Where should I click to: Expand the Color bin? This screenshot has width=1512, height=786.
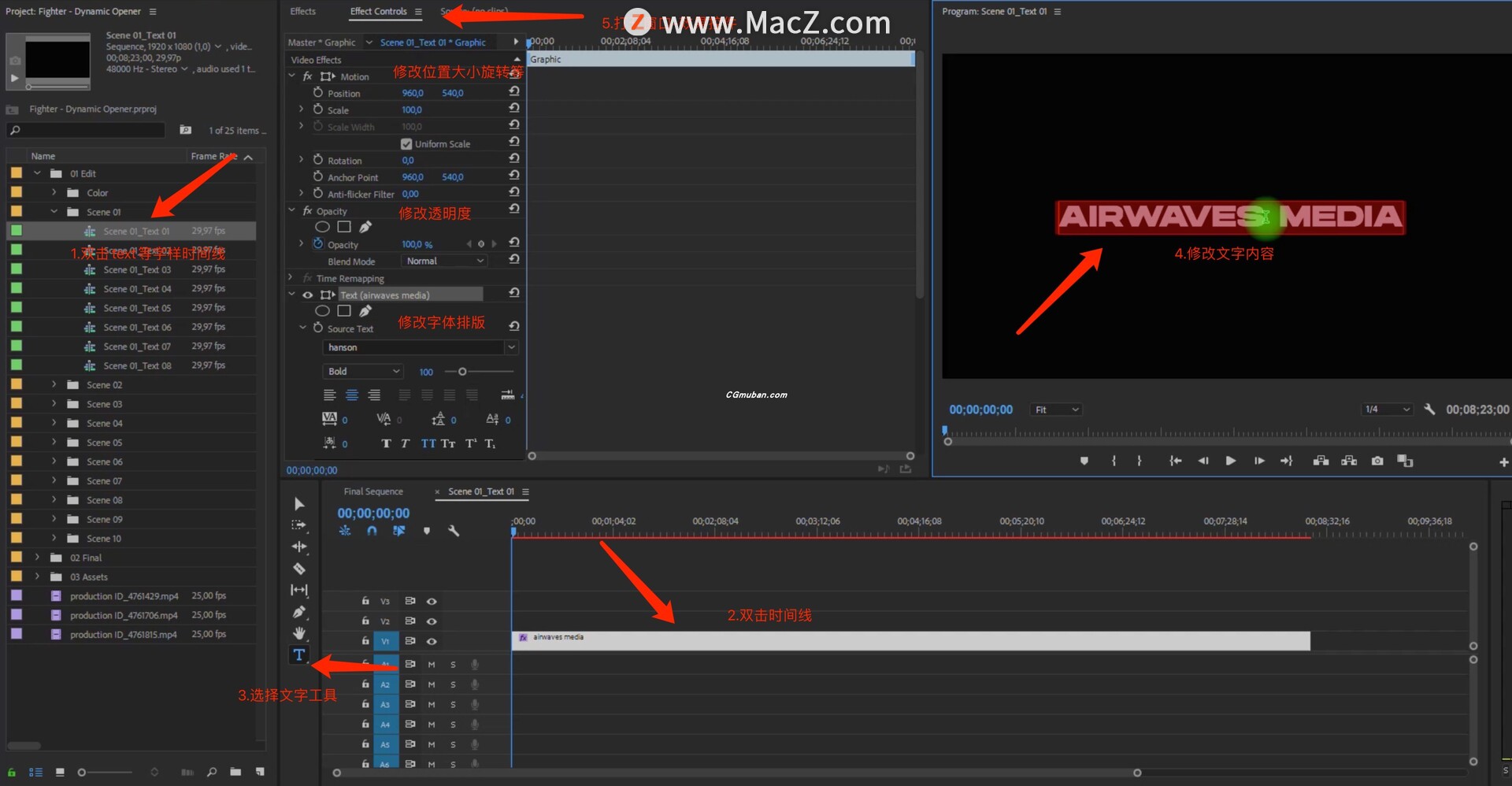point(54,192)
